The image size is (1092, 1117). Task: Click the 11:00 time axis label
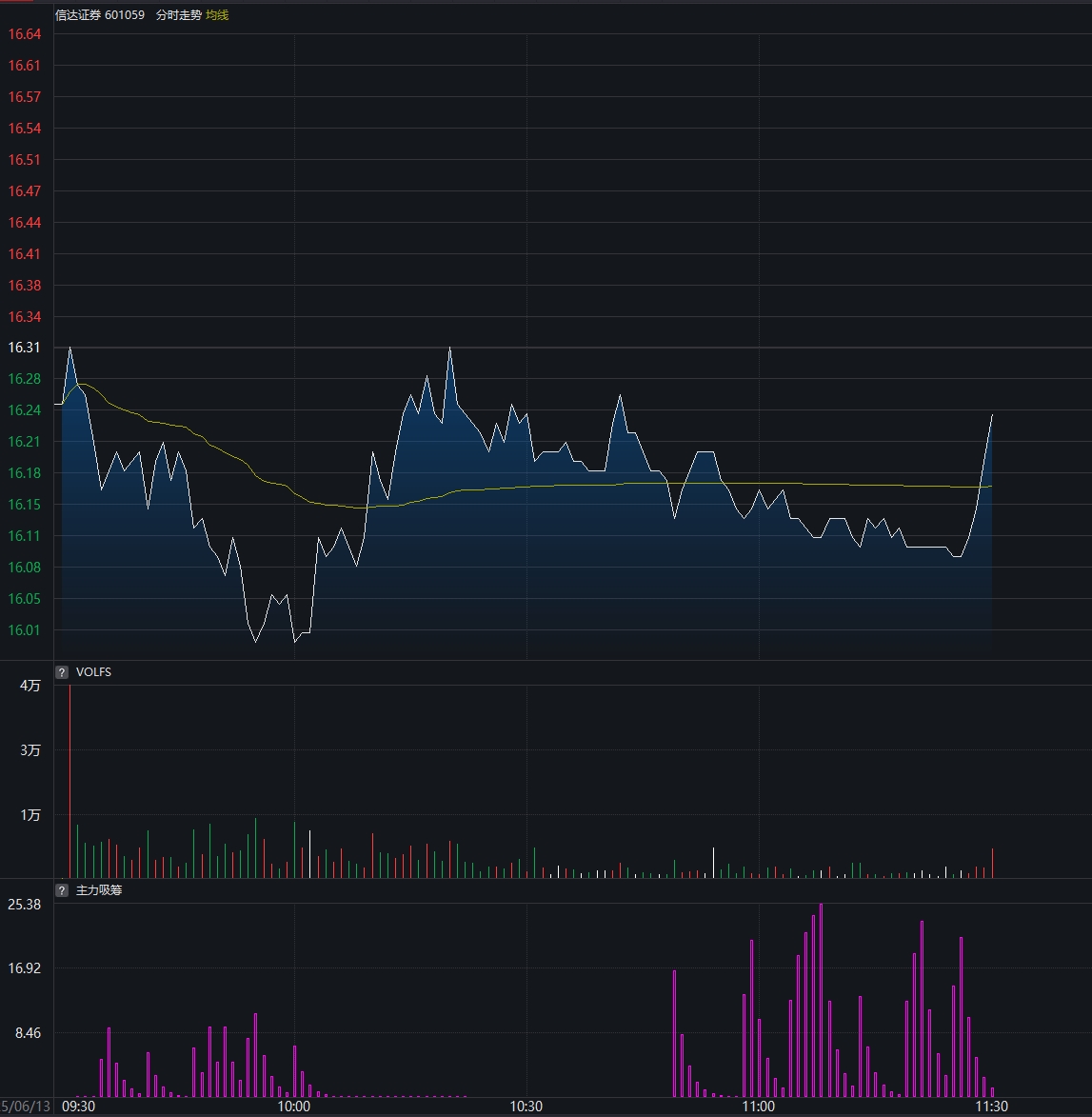[x=758, y=1107]
